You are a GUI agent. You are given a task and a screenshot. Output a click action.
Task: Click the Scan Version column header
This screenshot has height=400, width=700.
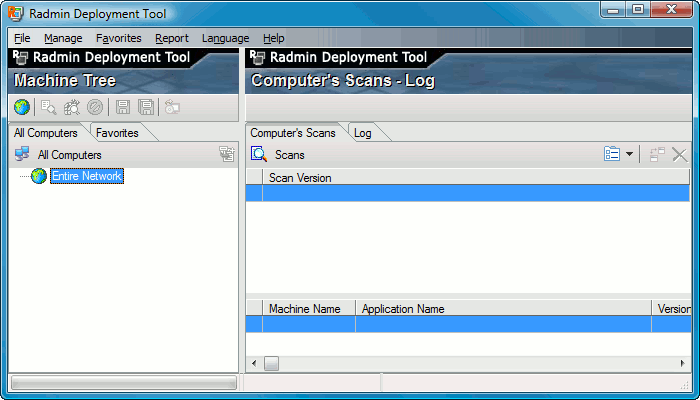[476, 178]
